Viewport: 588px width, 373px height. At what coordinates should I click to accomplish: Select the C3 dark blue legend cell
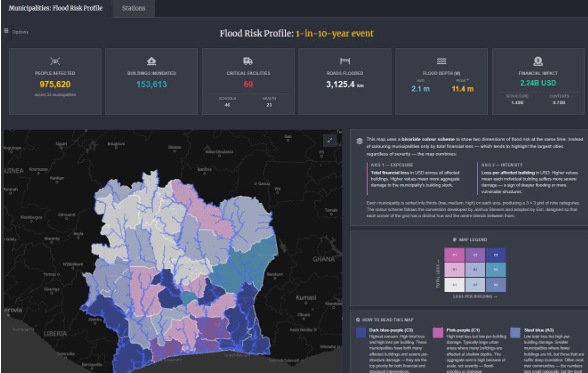click(x=495, y=255)
